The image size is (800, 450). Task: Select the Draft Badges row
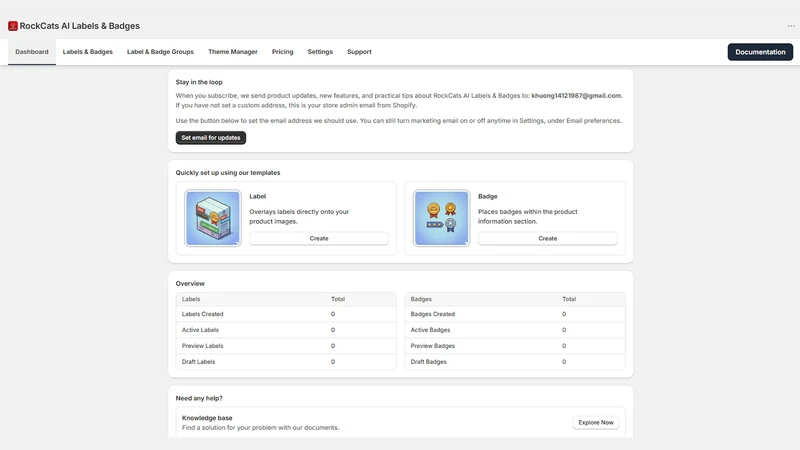[515, 362]
